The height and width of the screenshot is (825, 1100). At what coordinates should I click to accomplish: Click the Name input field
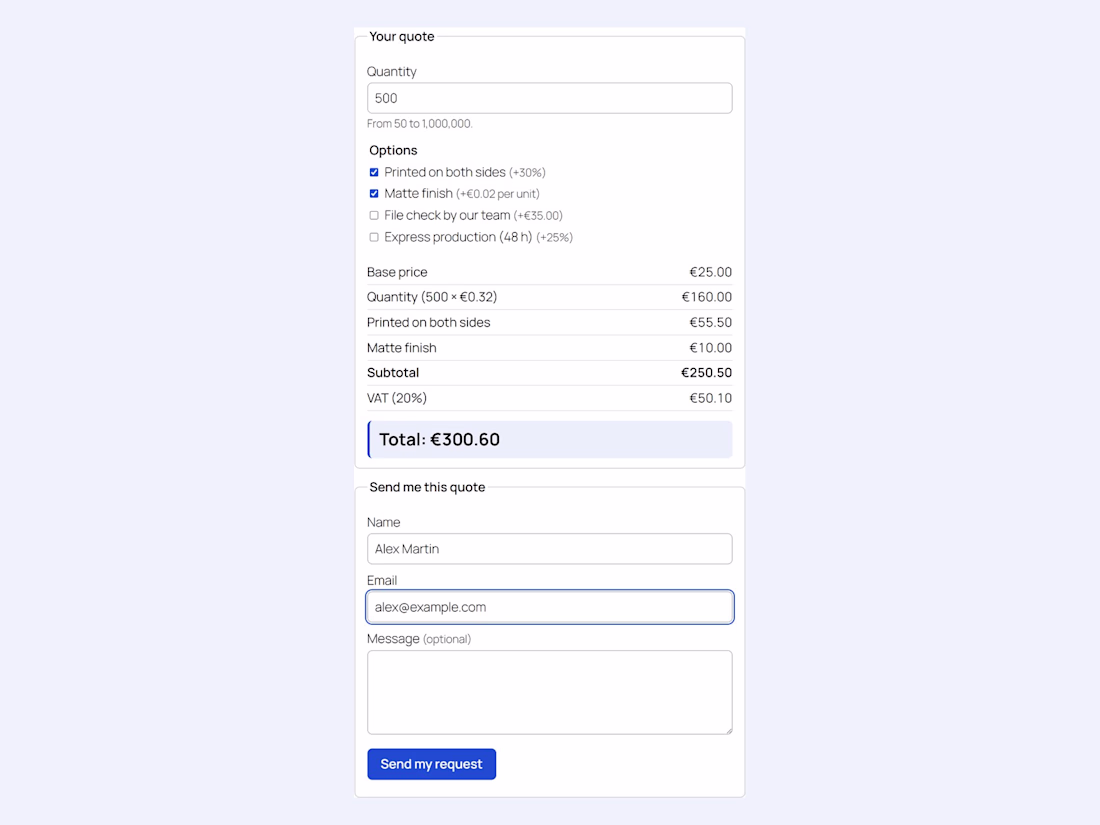point(549,549)
